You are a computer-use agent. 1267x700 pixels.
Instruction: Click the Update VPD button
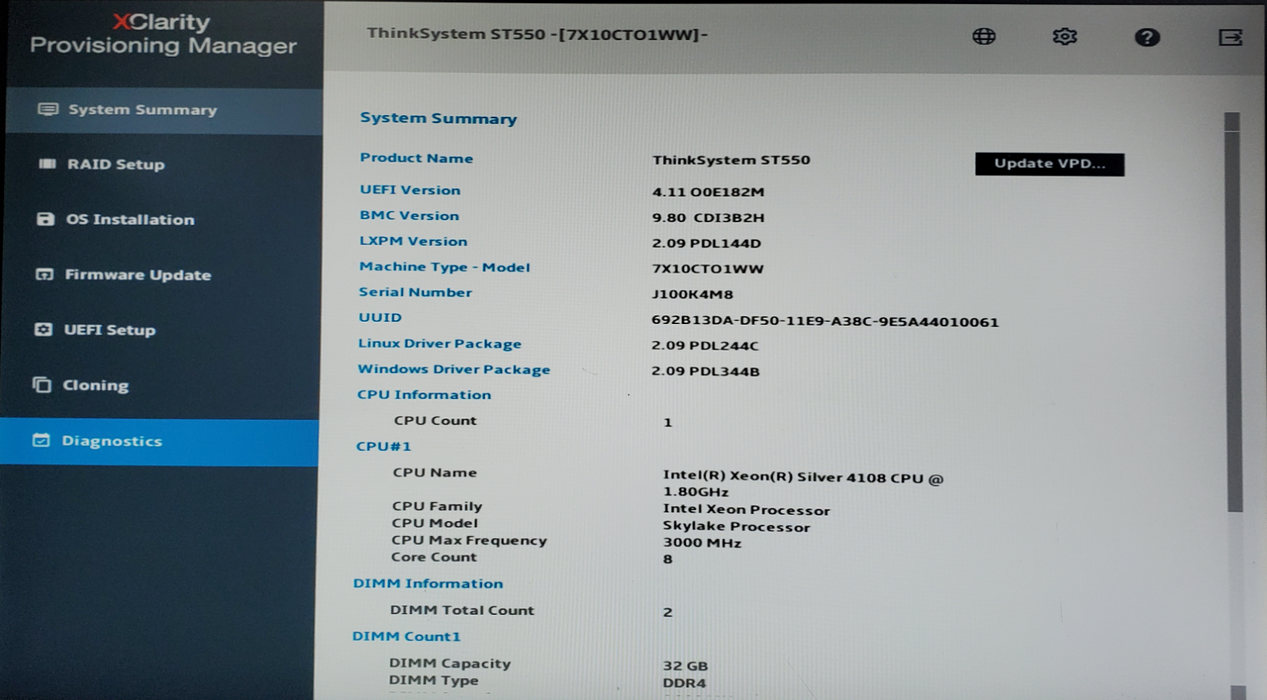pyautogui.click(x=1049, y=164)
